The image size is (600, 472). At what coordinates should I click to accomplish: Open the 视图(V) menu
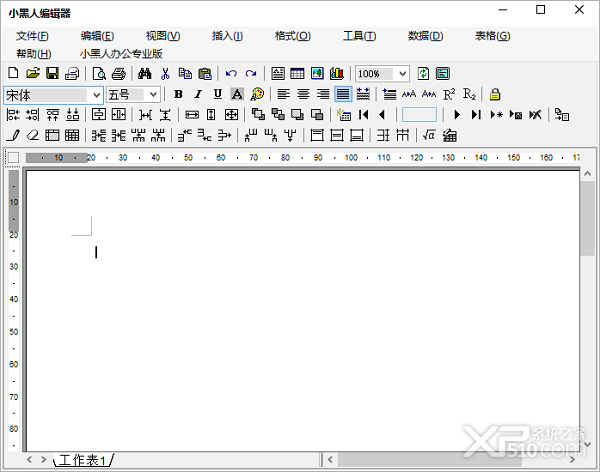click(163, 36)
